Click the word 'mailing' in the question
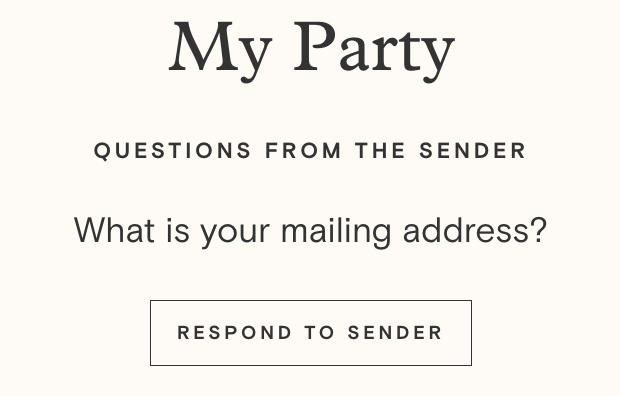 click(336, 232)
